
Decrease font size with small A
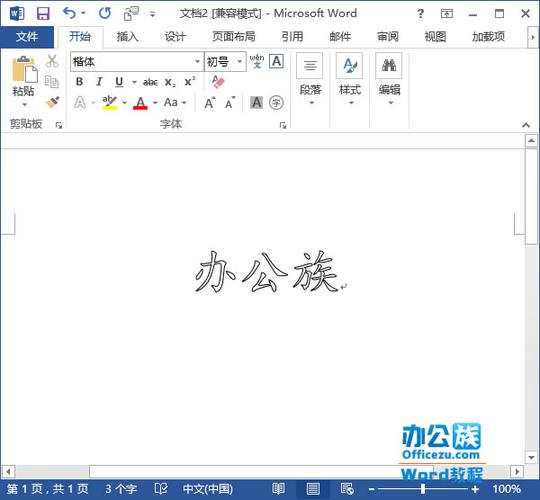(x=230, y=103)
